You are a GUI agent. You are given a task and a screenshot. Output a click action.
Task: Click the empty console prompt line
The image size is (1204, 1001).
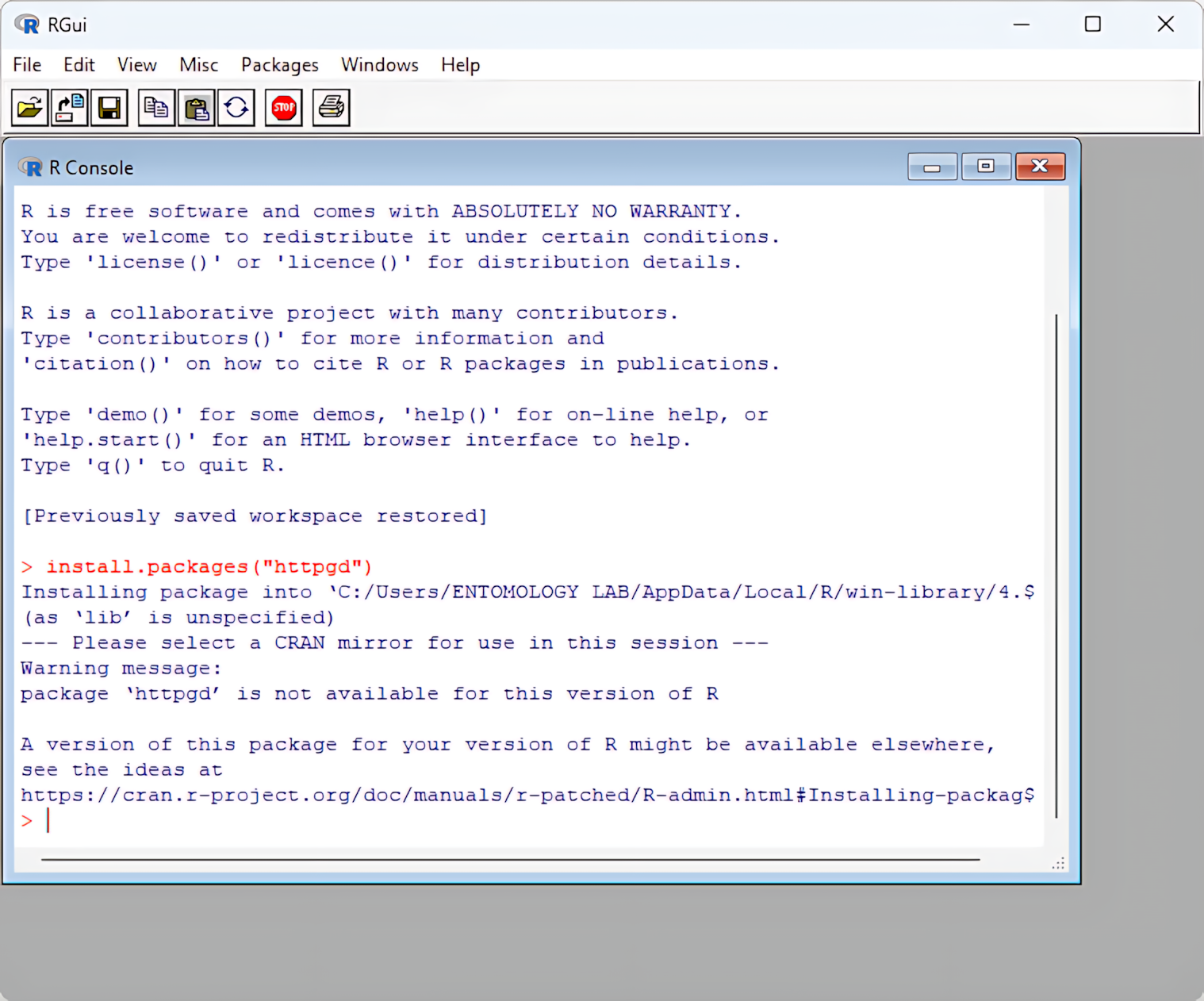(x=476, y=821)
